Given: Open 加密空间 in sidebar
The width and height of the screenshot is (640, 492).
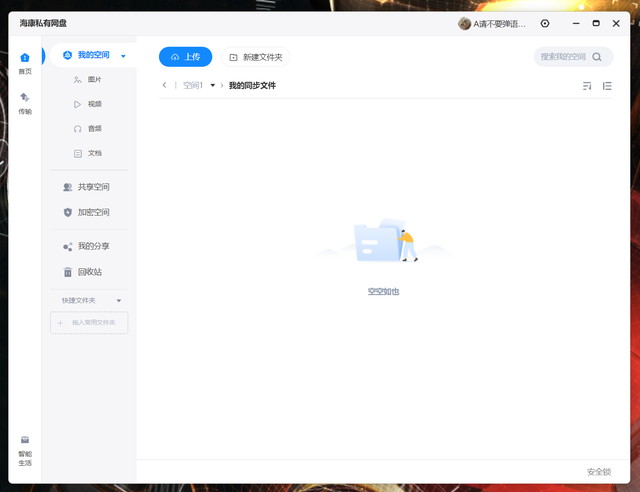Looking at the screenshot, I should pos(86,212).
